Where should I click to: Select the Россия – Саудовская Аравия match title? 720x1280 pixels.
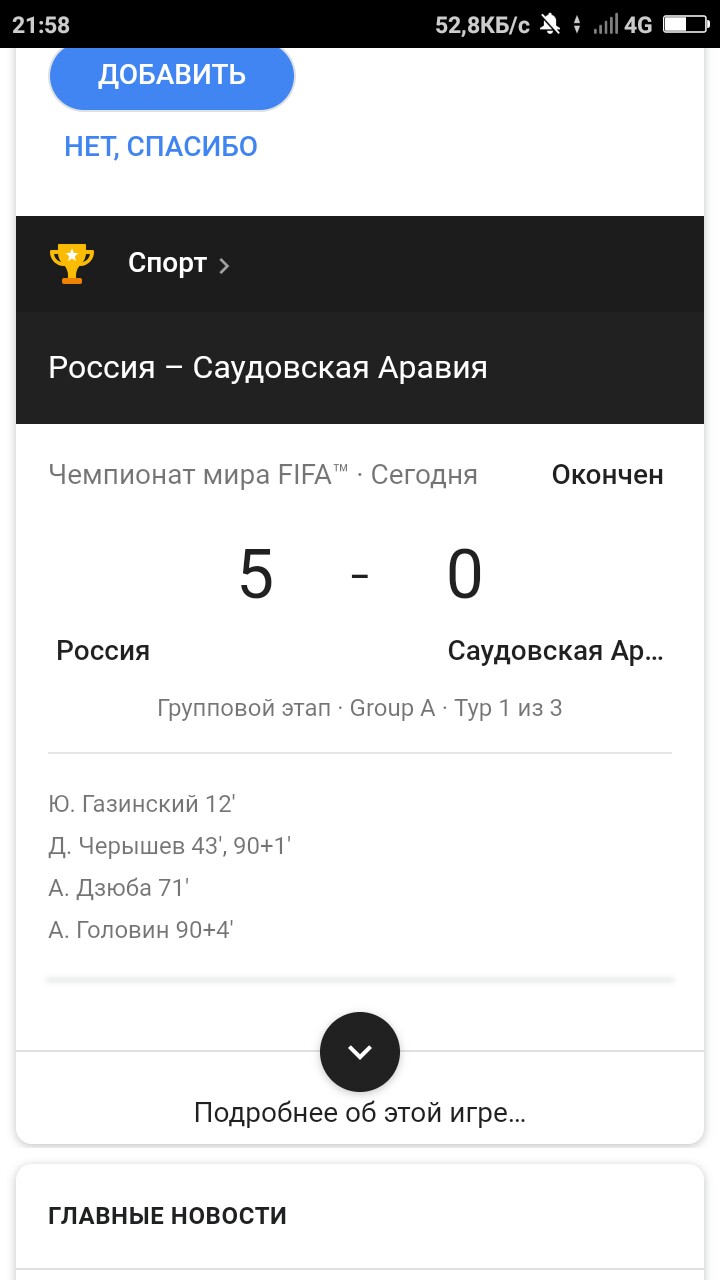coord(268,368)
